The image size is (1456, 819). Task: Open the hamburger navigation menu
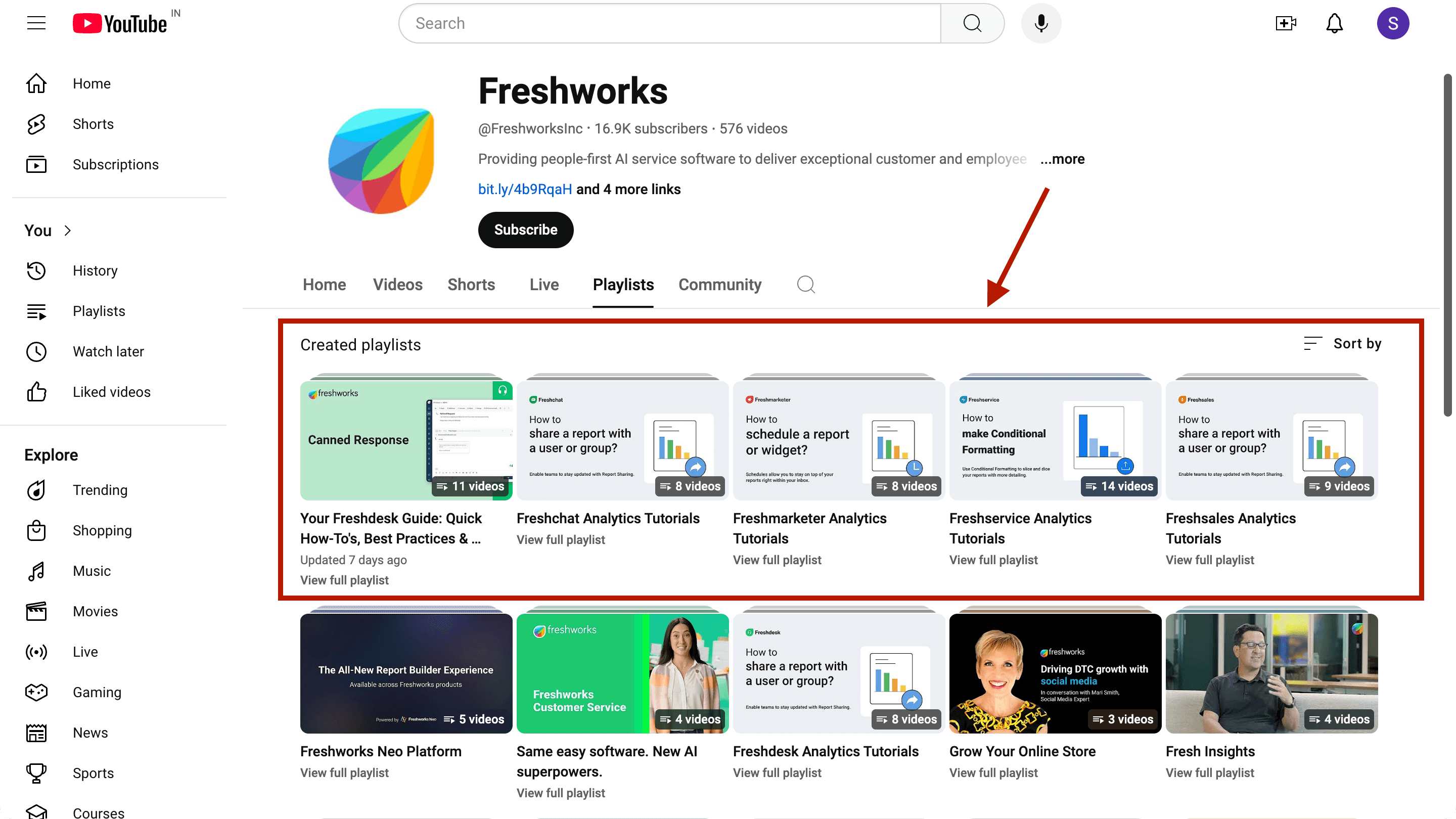35,23
